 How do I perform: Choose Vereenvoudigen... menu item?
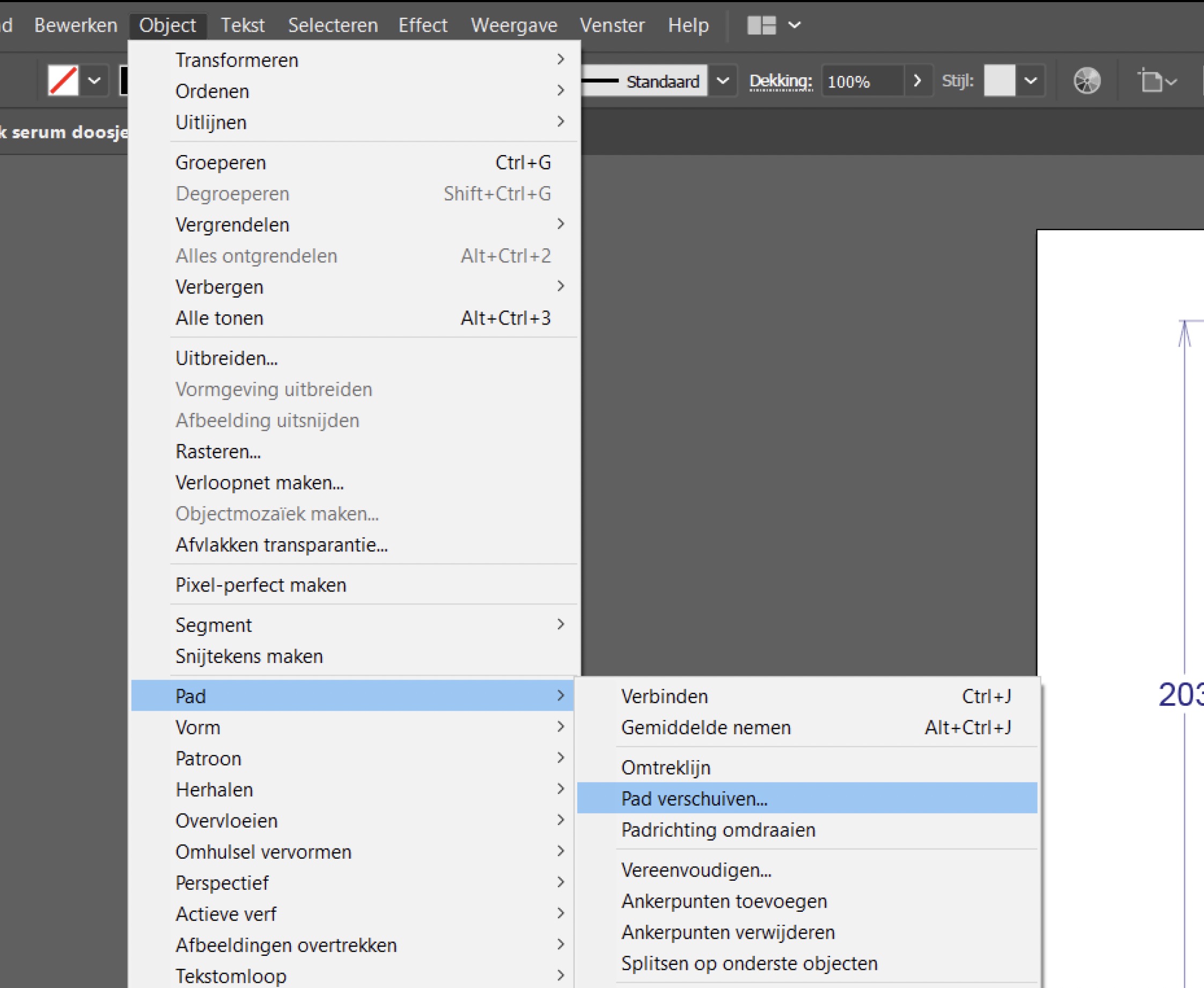[807, 870]
